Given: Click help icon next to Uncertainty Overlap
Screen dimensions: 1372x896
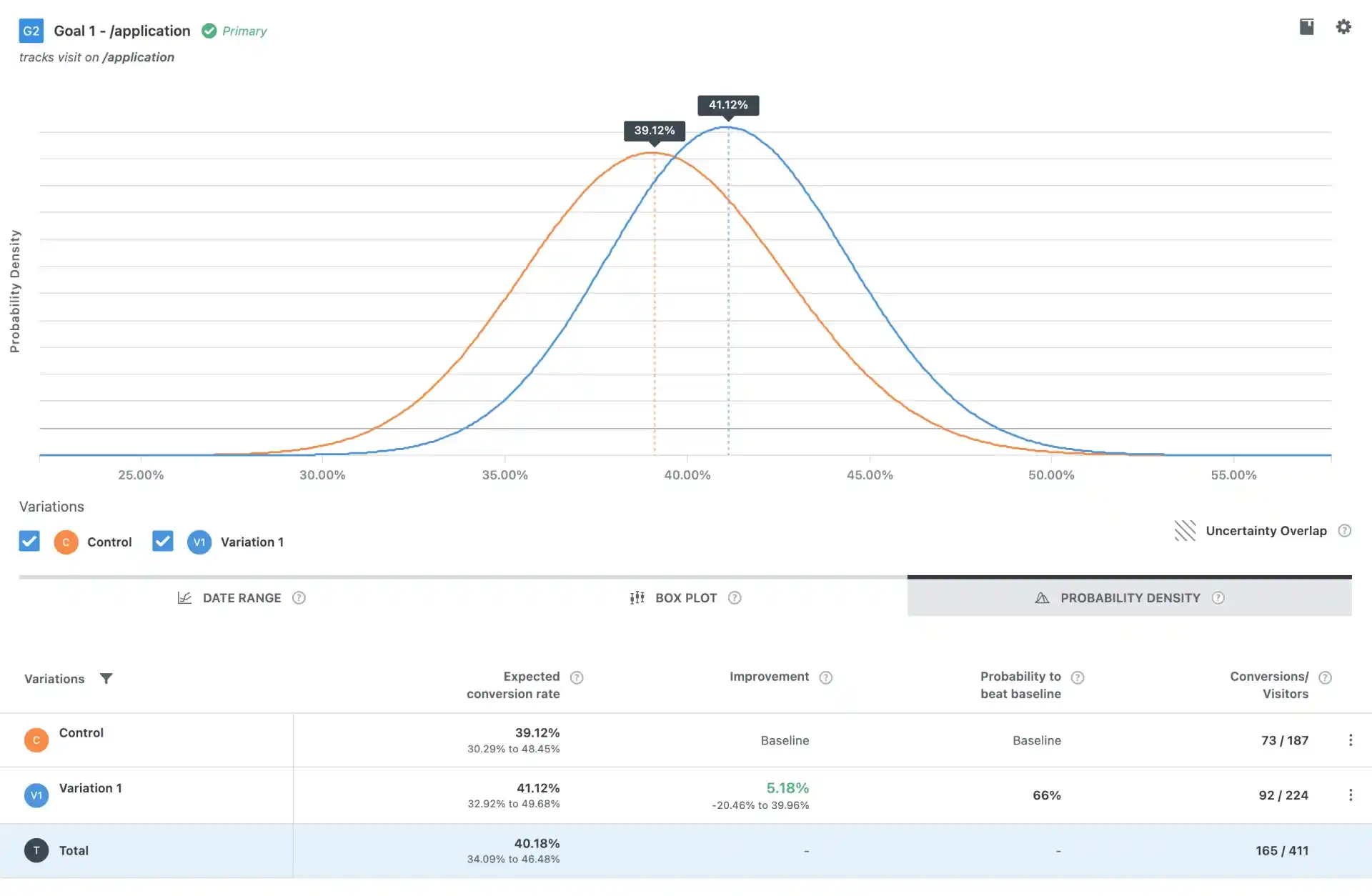Looking at the screenshot, I should pos(1344,531).
